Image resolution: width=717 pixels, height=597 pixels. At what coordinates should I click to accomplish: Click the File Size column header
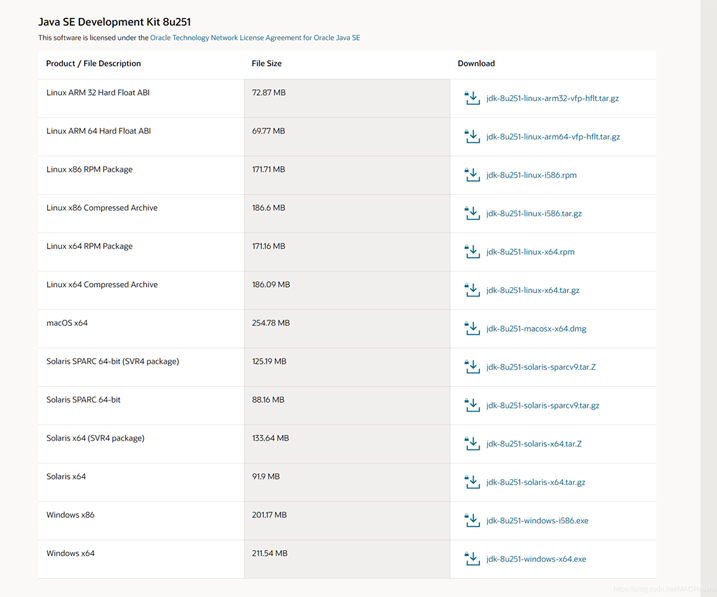[x=266, y=63]
